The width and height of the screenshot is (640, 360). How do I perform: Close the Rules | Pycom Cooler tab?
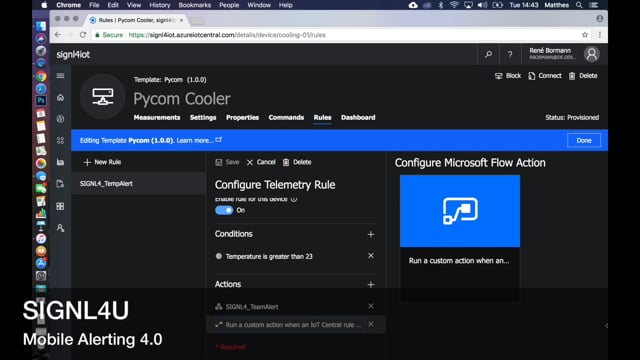click(x=181, y=20)
